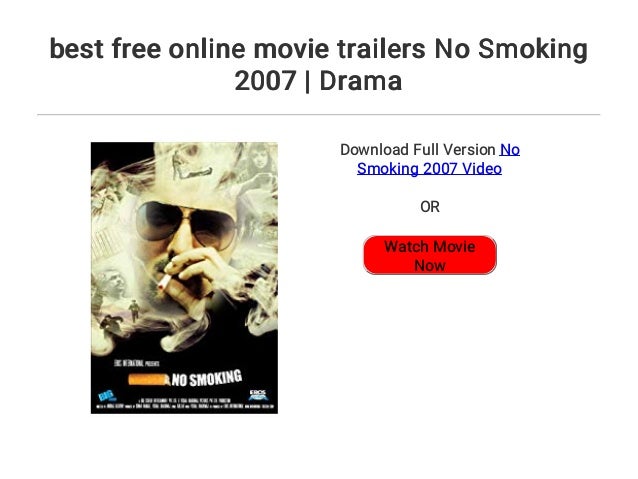
Task: Click the orange cigarette graphic on the poster
Action: tap(149, 380)
